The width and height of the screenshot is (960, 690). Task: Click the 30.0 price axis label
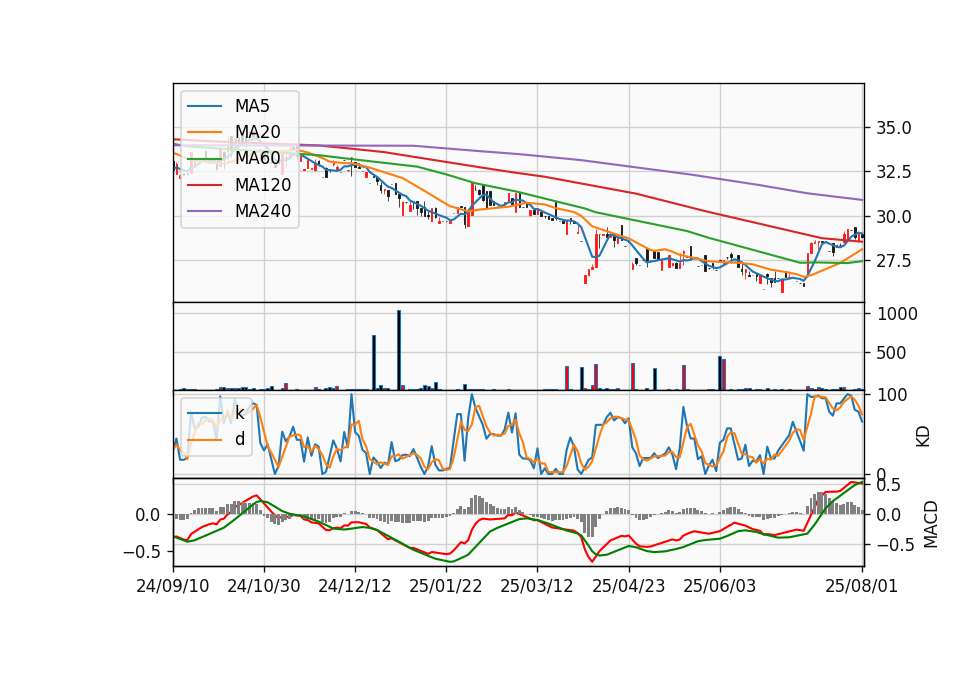[894, 217]
